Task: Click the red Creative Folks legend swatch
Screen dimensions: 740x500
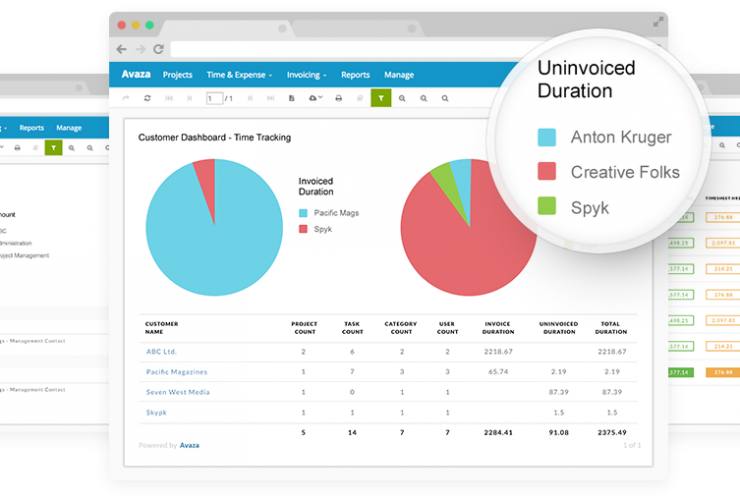Action: pyautogui.click(x=546, y=172)
